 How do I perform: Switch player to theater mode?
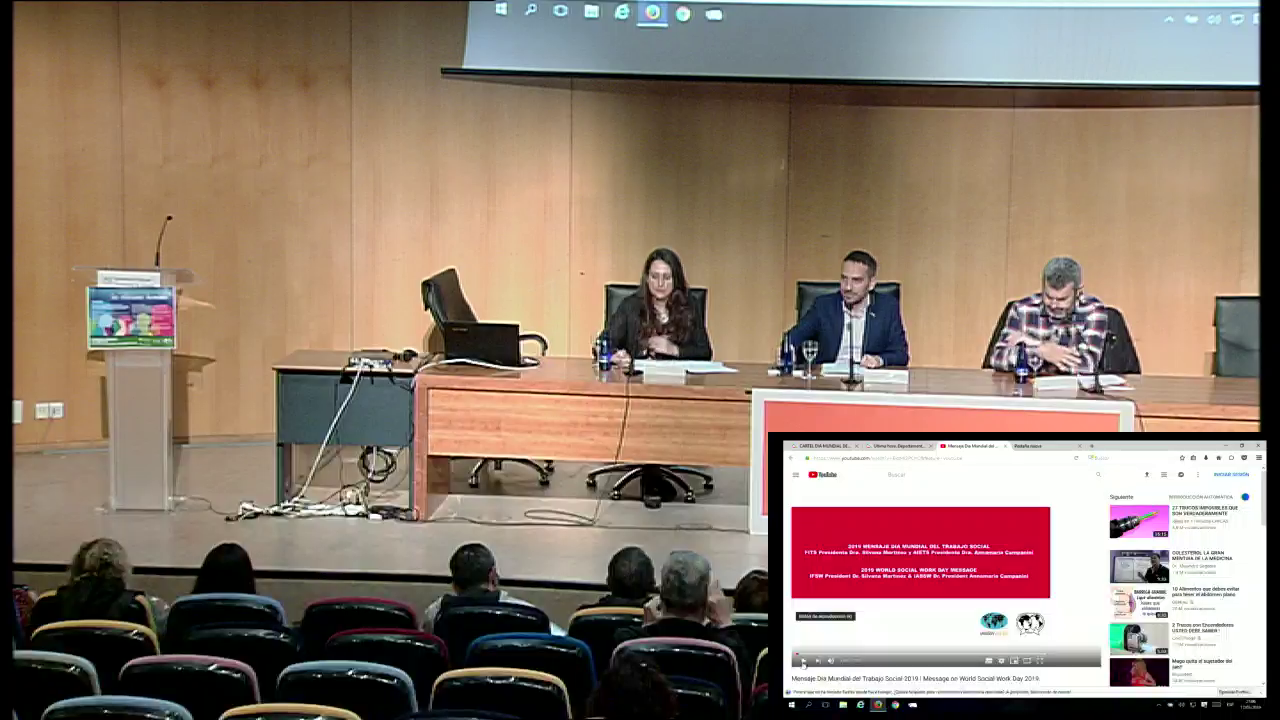(1027, 660)
